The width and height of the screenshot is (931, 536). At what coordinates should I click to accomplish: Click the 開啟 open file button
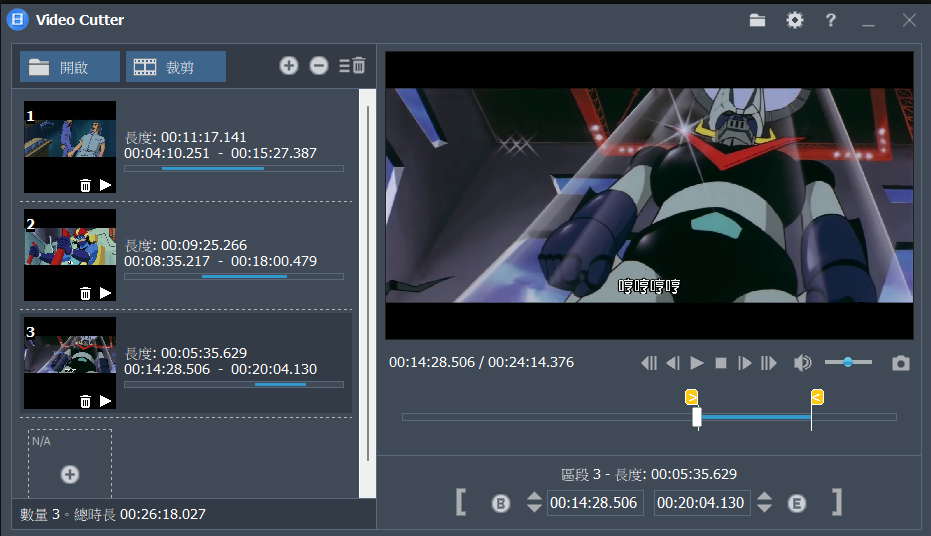click(69, 66)
